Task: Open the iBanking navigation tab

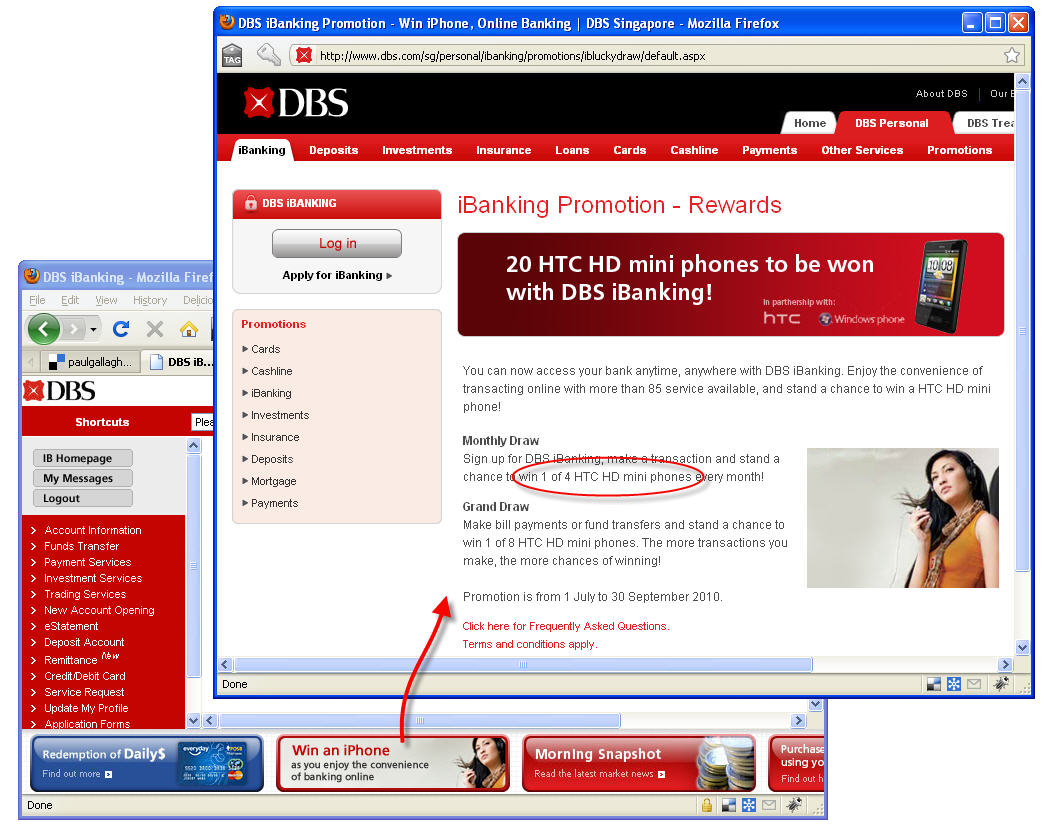Action: point(262,150)
